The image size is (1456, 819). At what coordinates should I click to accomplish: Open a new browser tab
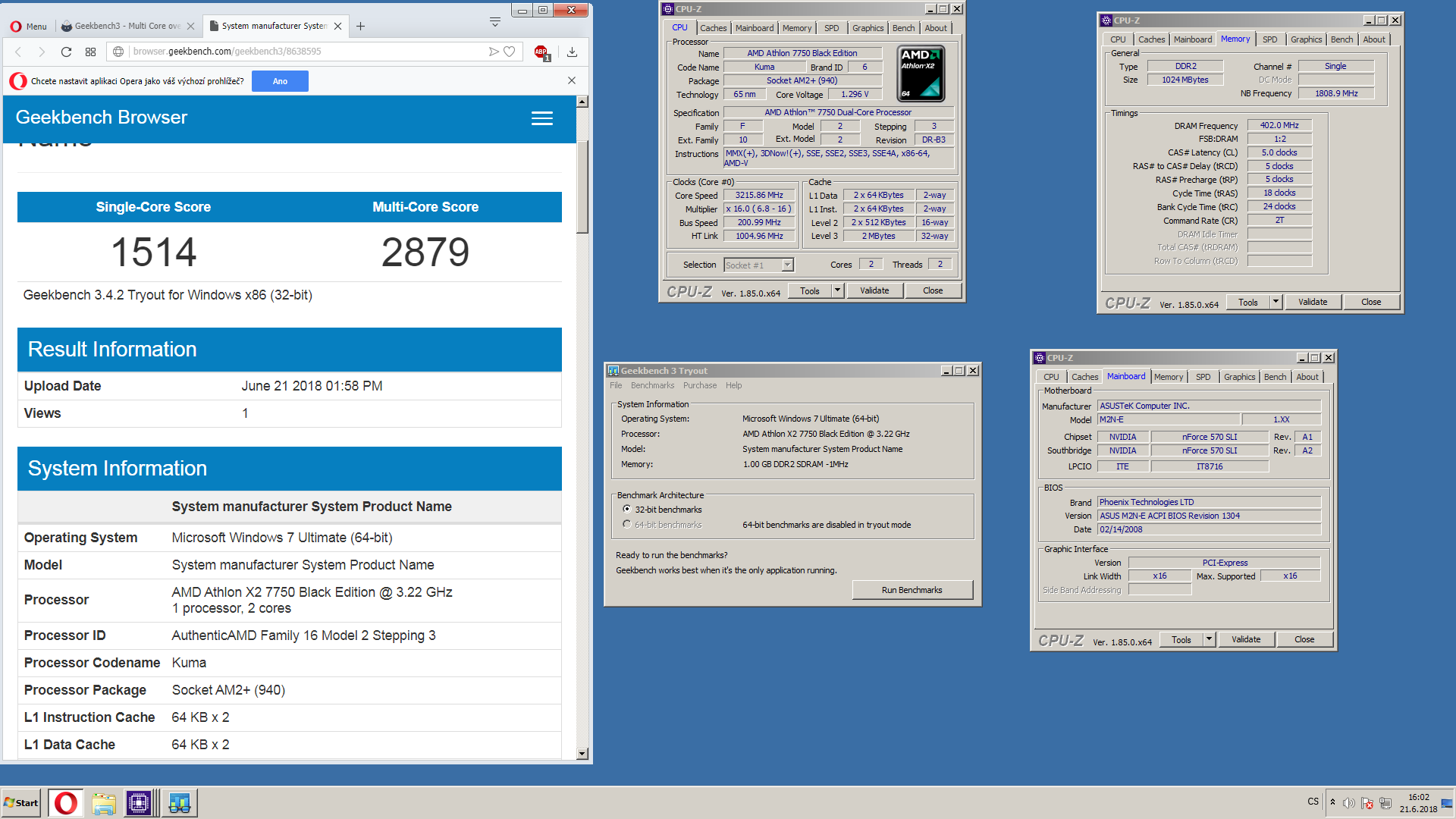[361, 26]
